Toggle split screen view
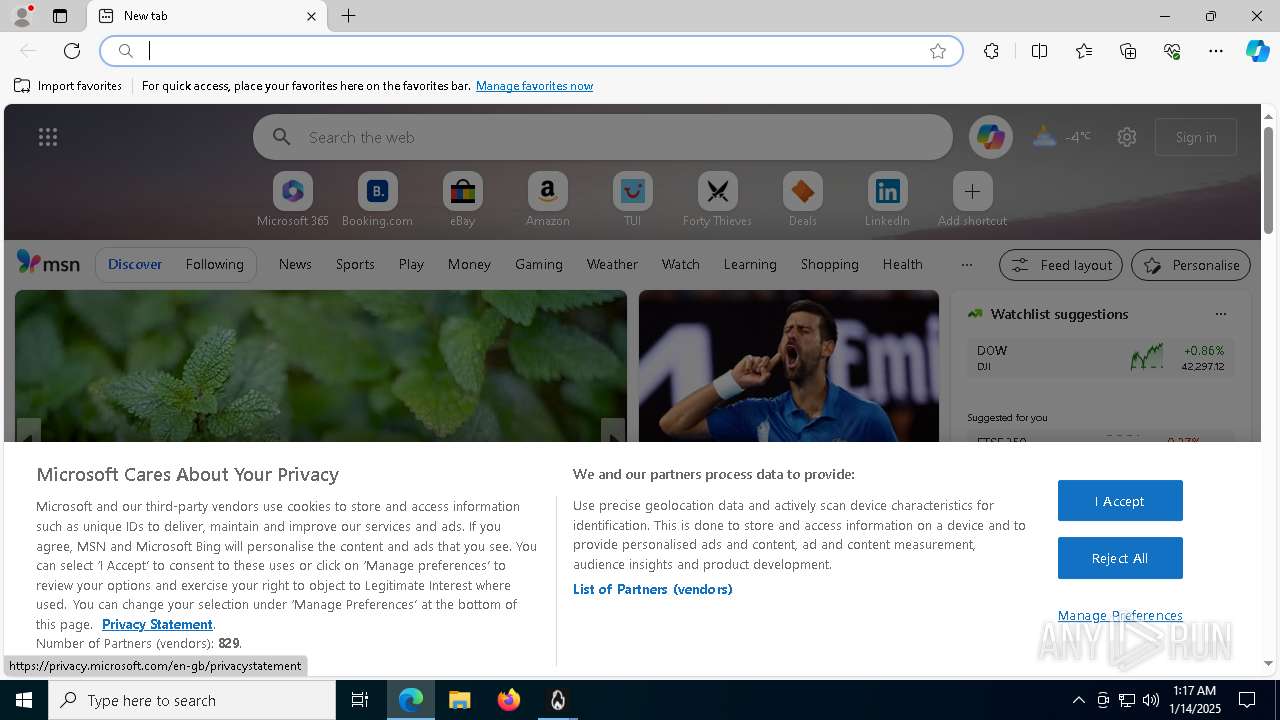Viewport: 1280px width, 720px height. pos(1039,51)
